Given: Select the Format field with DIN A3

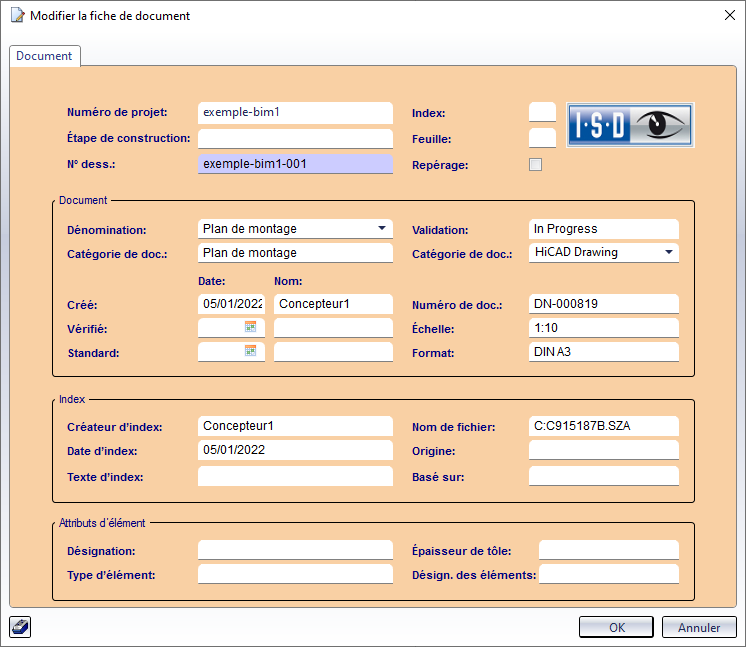Looking at the screenshot, I should (603, 352).
